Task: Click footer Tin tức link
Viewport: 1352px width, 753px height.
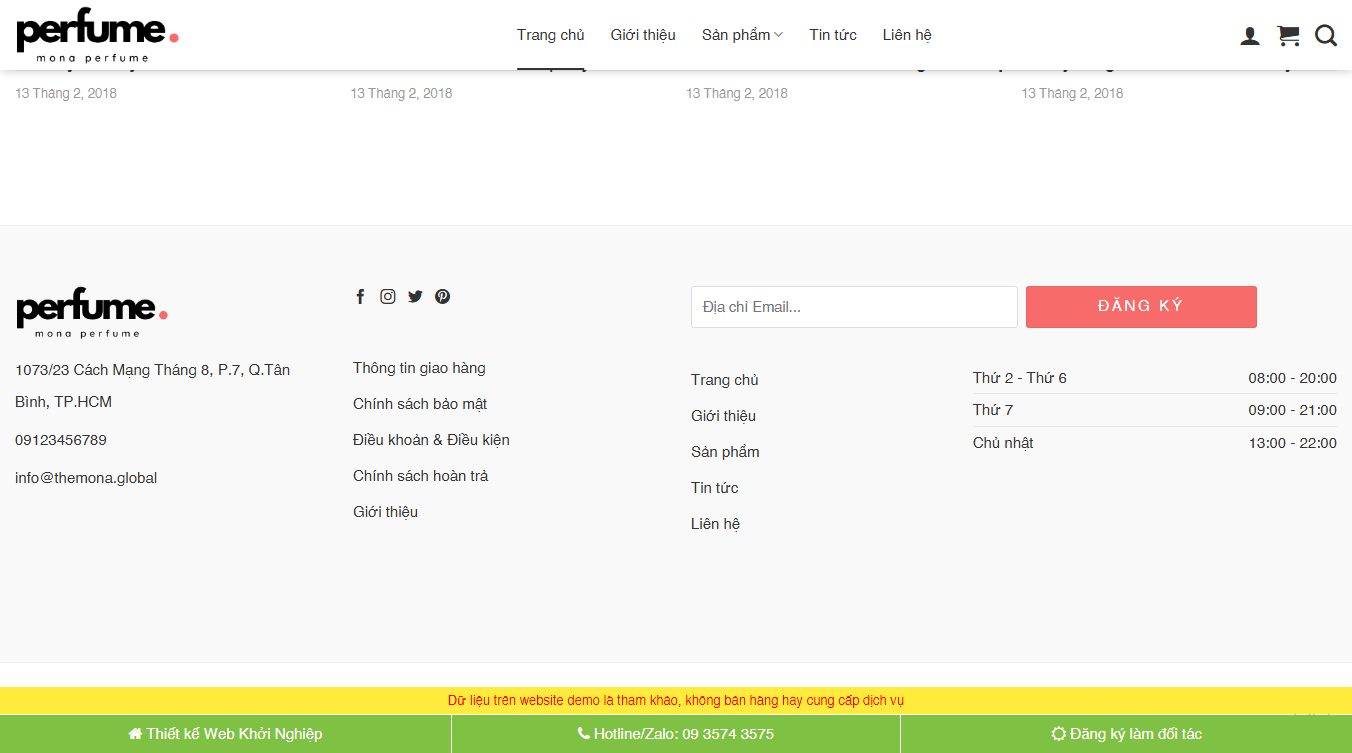Action: click(x=715, y=488)
